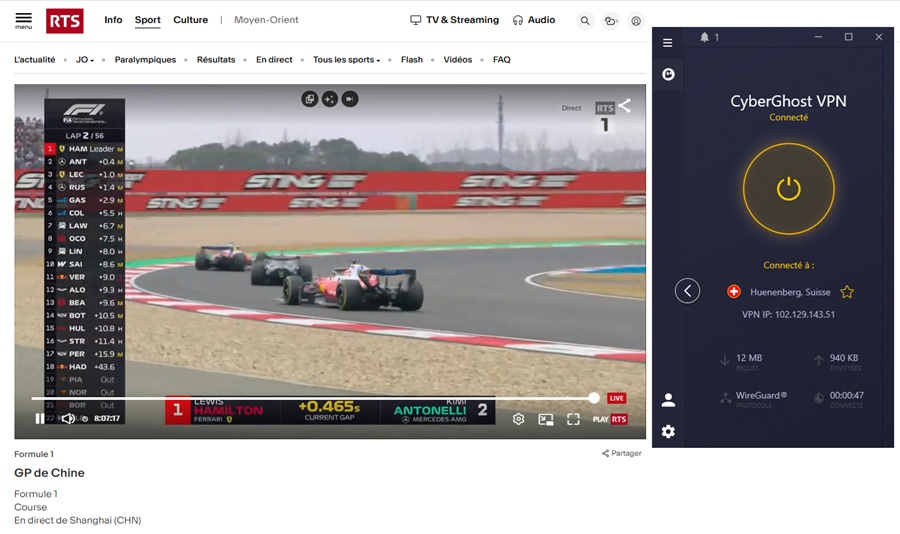The width and height of the screenshot is (900, 534).
Task: Open the Vidéos page
Action: pos(457,59)
